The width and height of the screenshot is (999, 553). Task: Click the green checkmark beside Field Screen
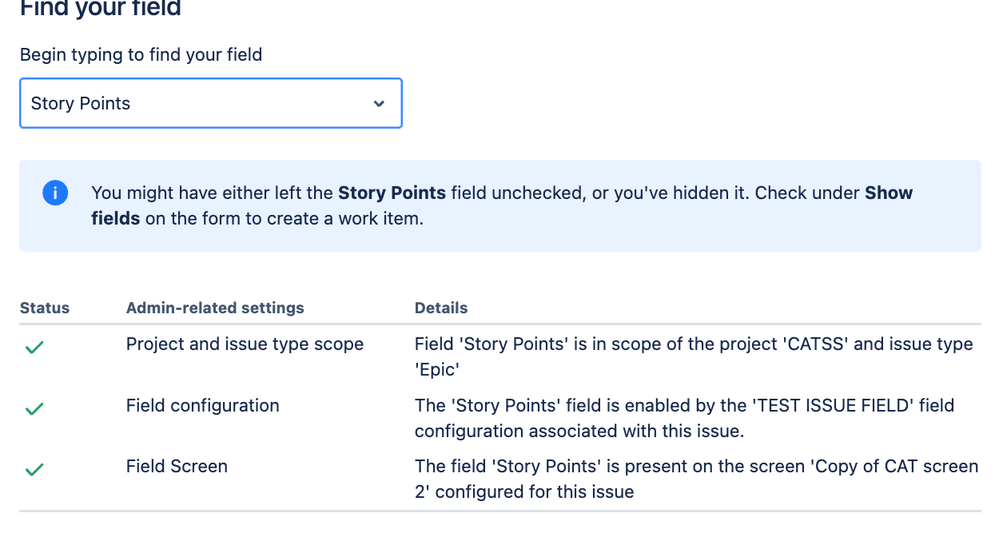coord(34,470)
